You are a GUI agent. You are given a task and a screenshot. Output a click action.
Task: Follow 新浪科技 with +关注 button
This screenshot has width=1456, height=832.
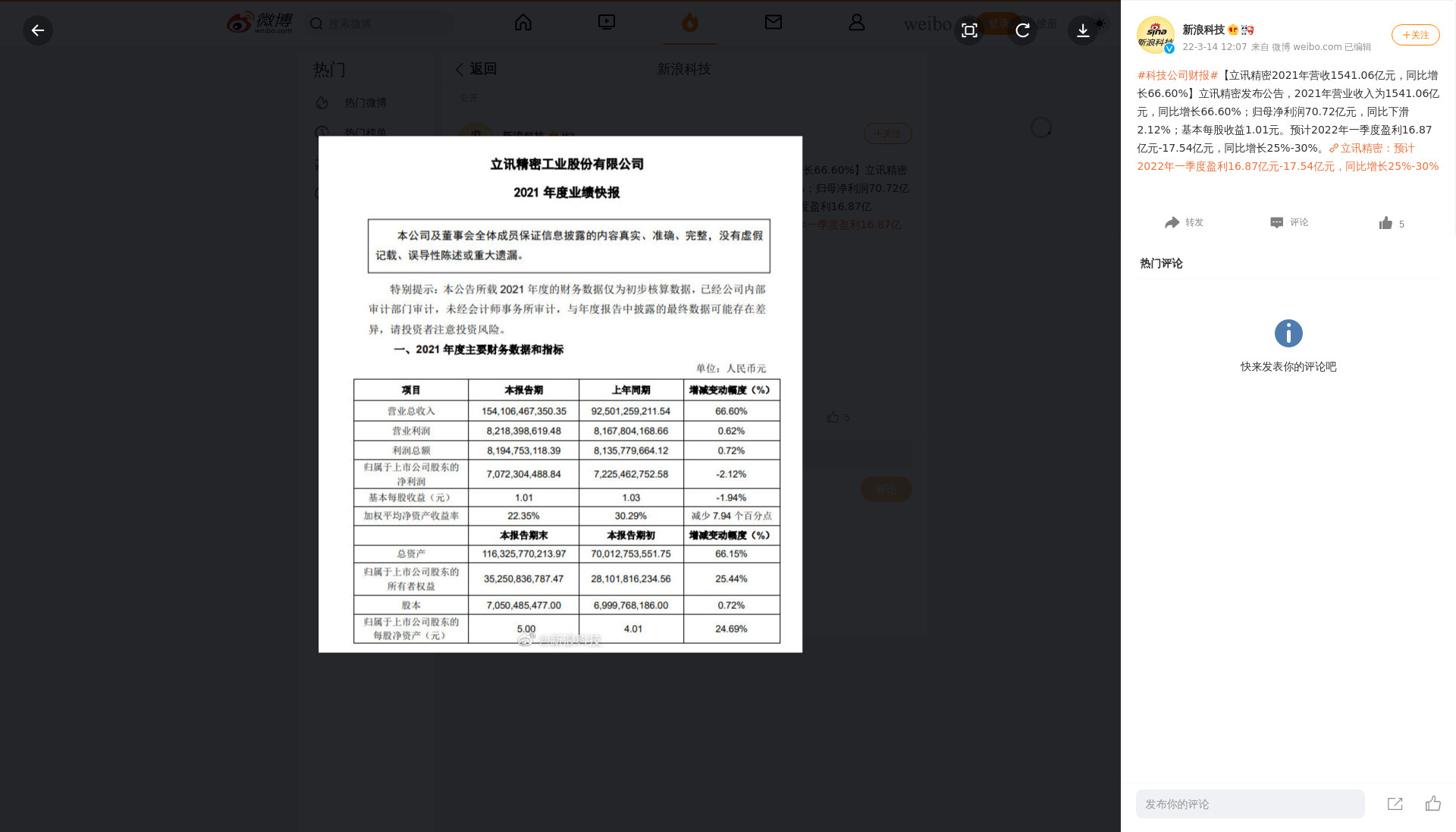[x=1415, y=35]
